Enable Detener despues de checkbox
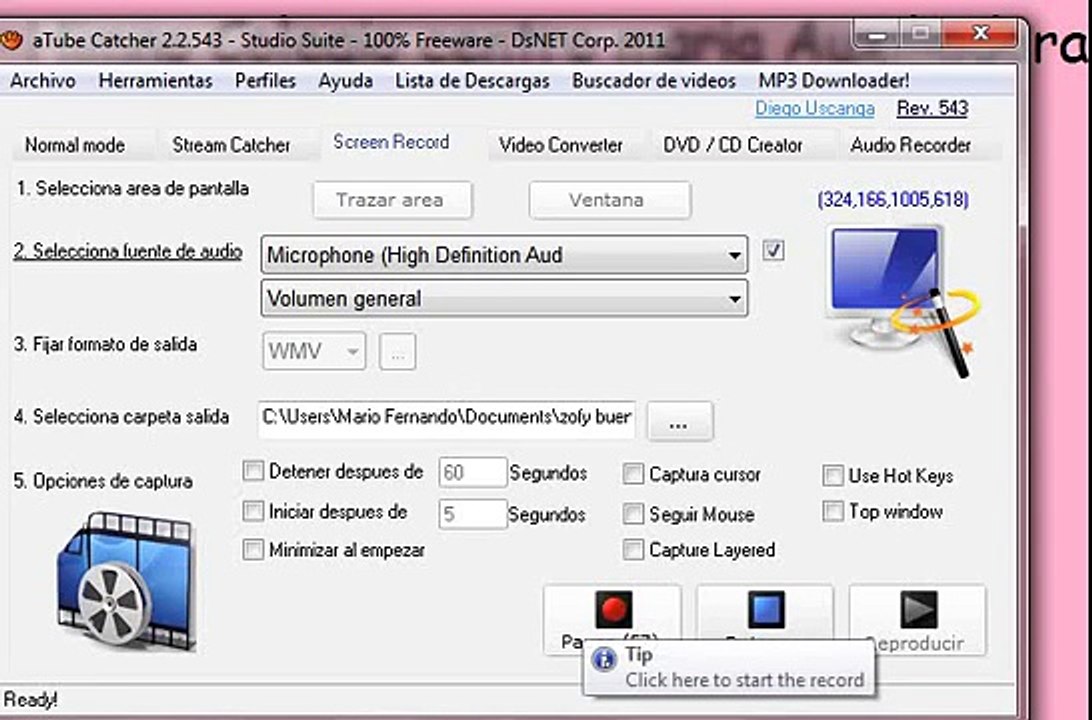 point(253,471)
